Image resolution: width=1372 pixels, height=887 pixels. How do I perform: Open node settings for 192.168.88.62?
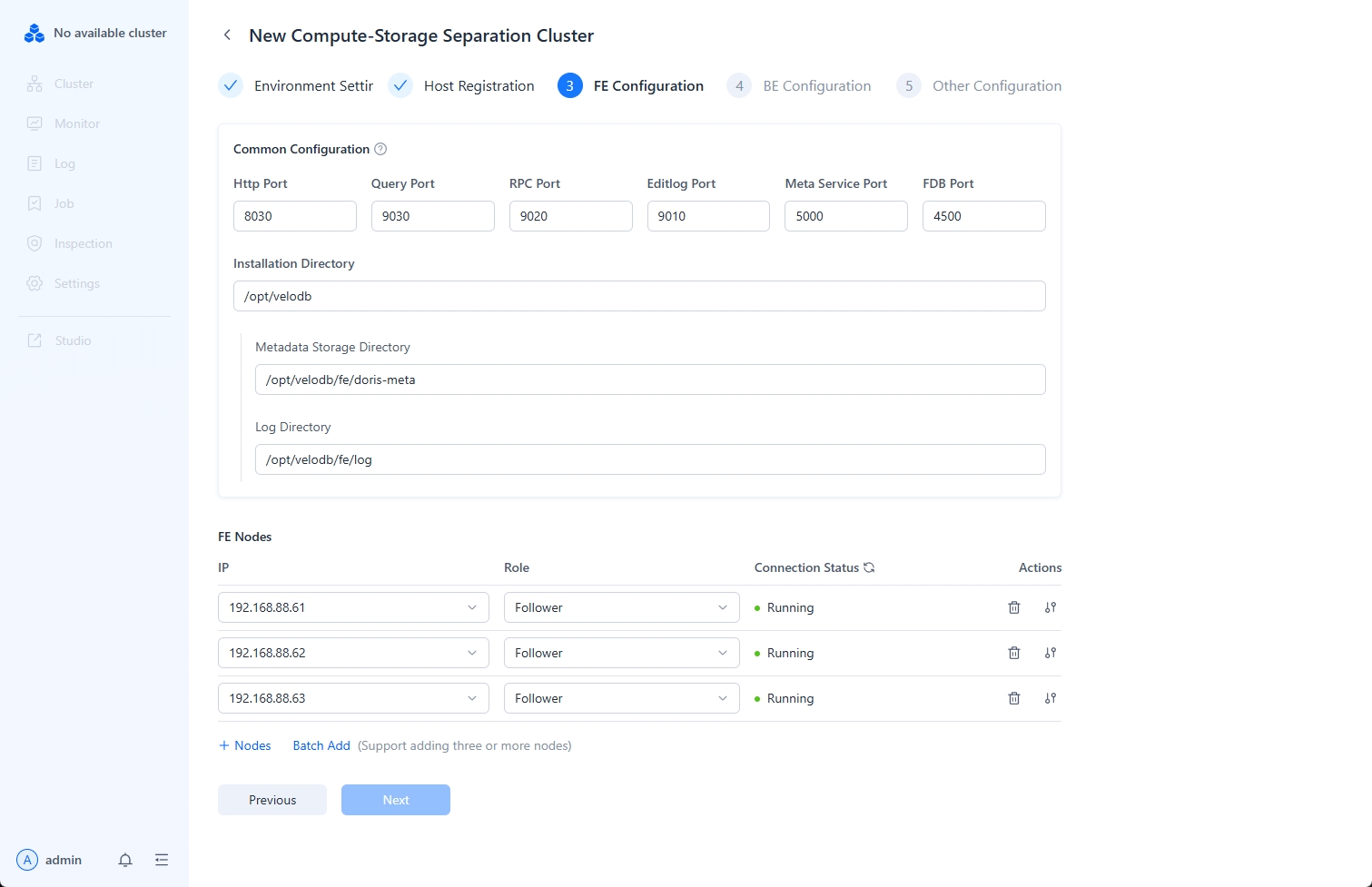(1051, 653)
